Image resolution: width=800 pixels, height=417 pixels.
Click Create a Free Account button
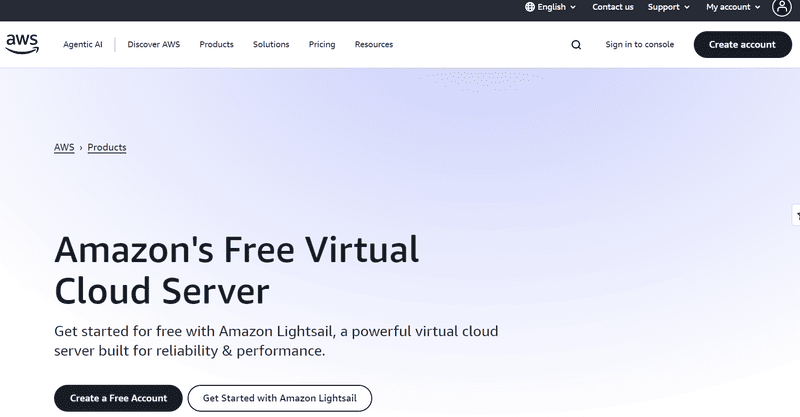coord(118,398)
